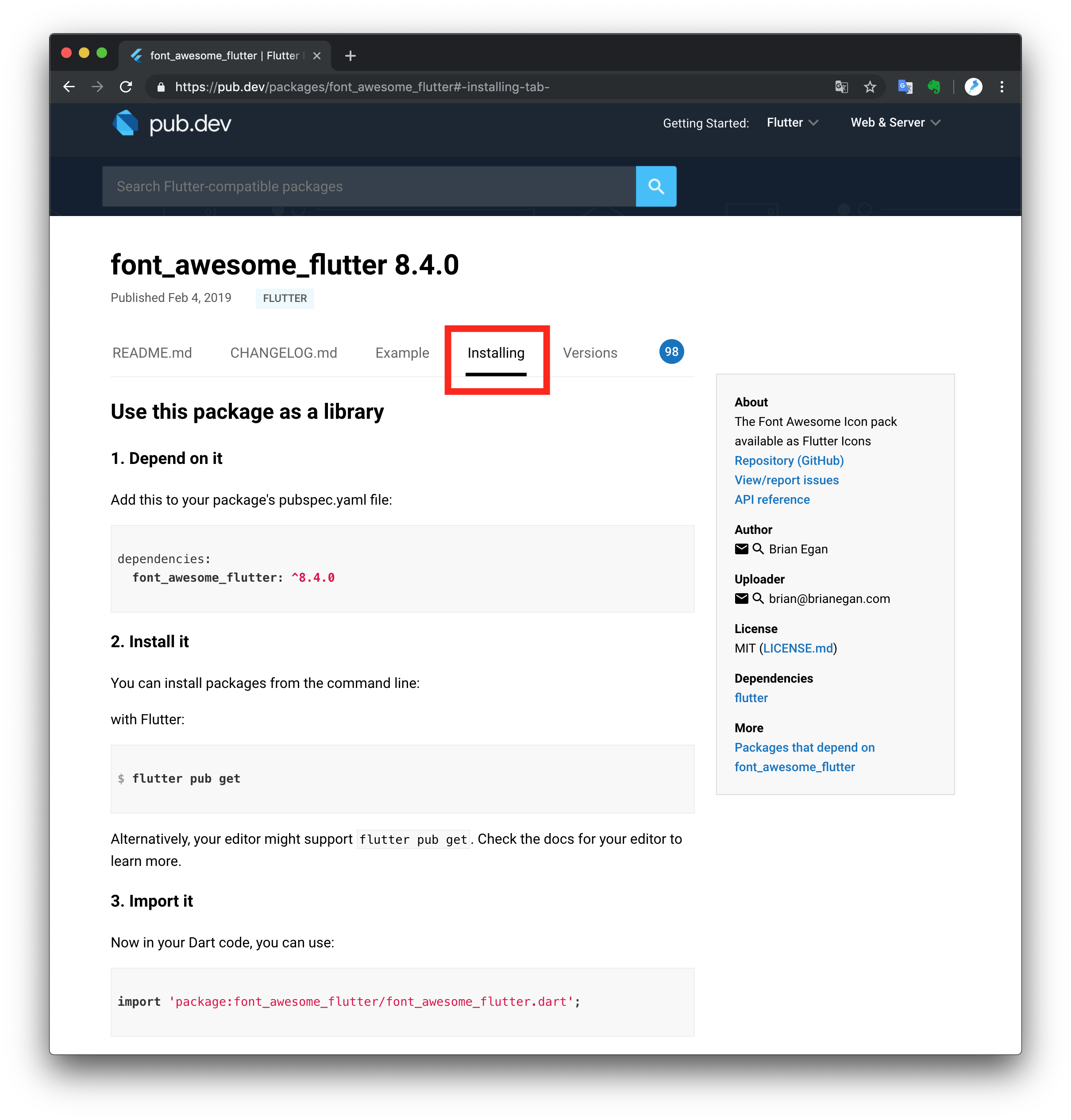Bookmark this page with the star icon
The height and width of the screenshot is (1120, 1071).
click(870, 87)
